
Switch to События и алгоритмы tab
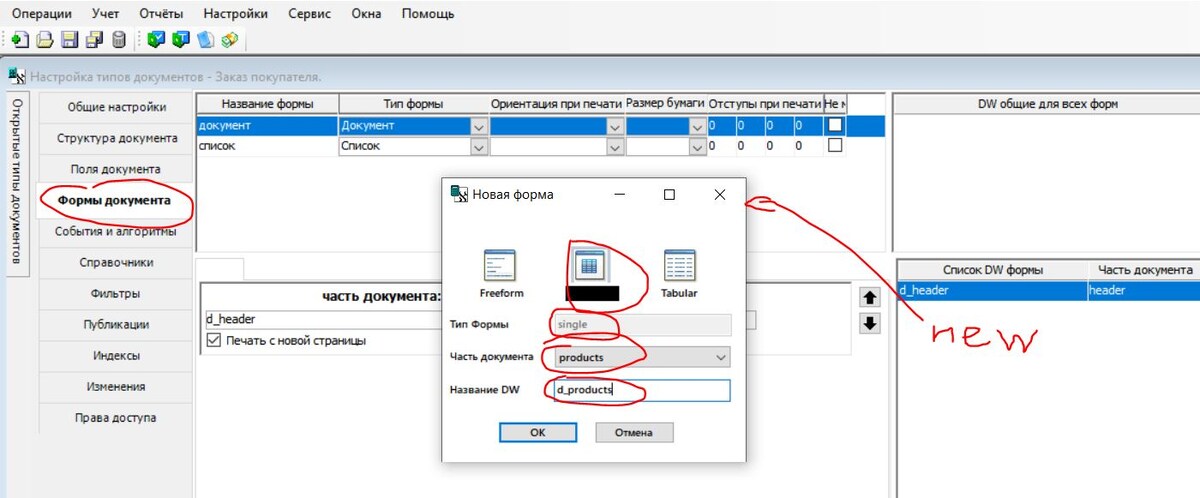117,231
